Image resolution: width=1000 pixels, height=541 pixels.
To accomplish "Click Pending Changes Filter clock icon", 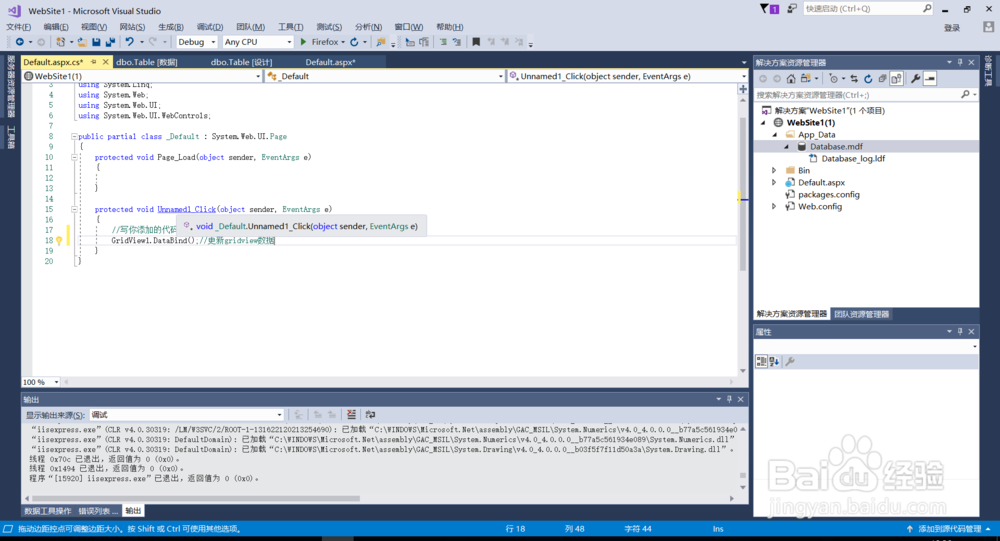I will [x=834, y=78].
